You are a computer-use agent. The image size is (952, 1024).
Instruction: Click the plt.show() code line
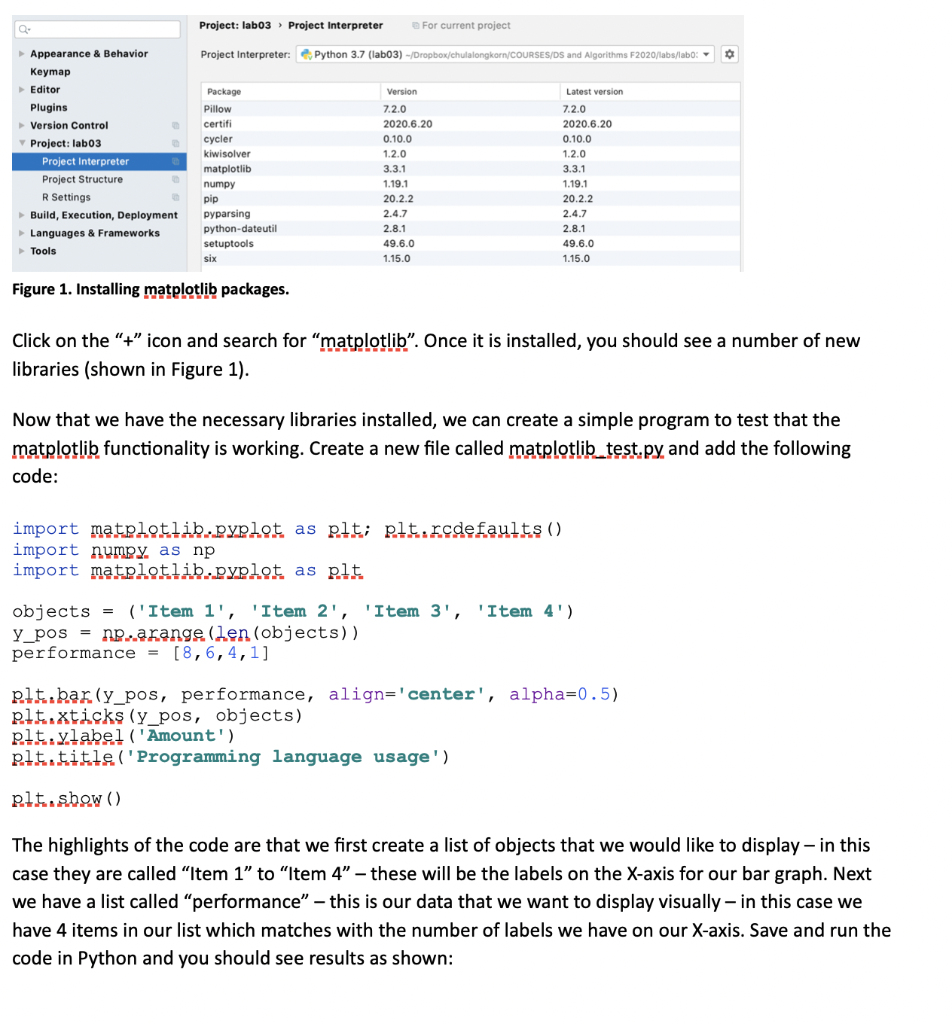tap(67, 799)
